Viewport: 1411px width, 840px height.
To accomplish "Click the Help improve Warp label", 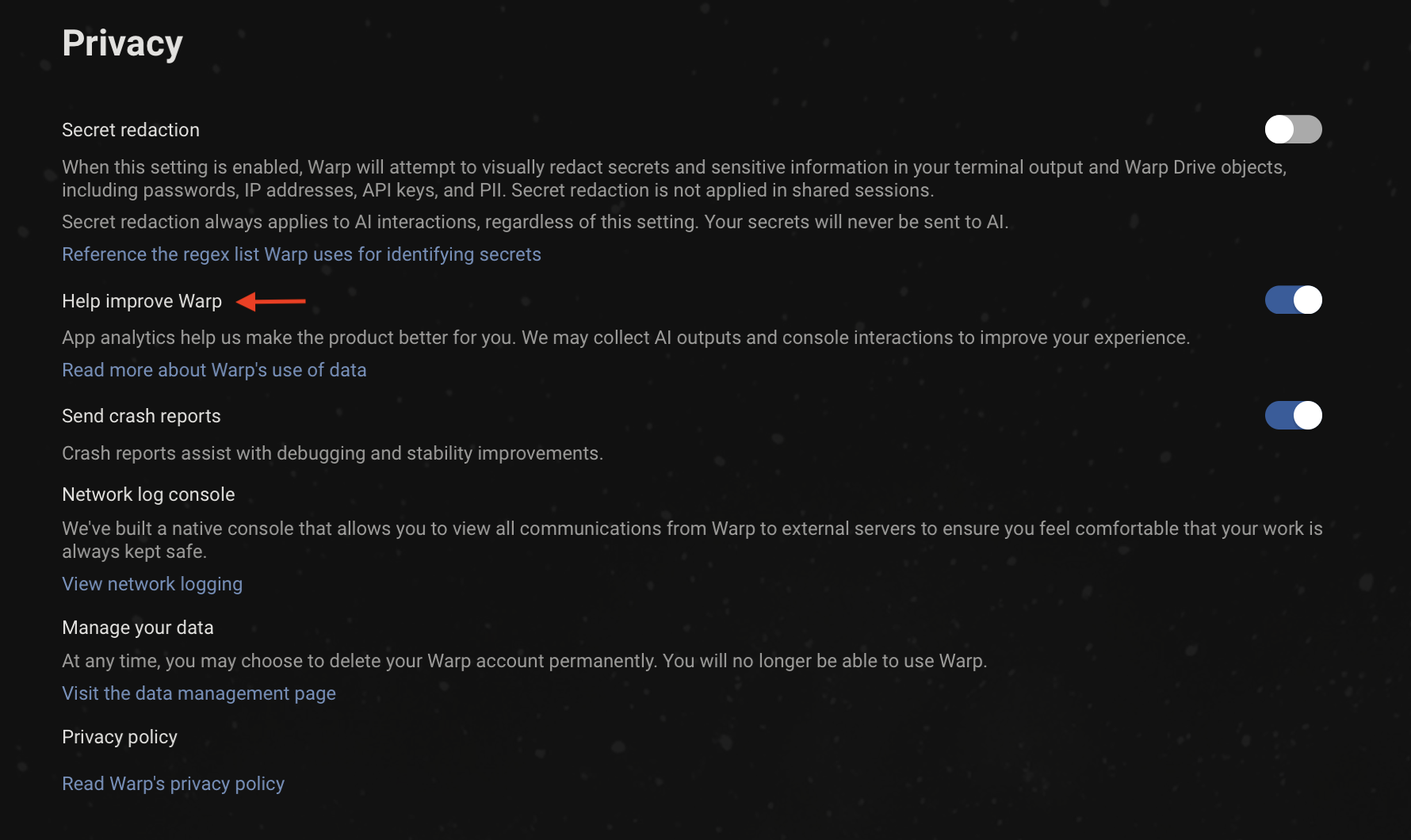I will coord(142,301).
